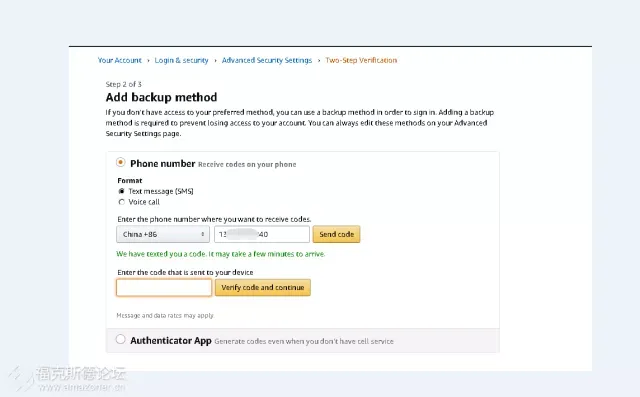The image size is (640, 397).
Task: Click the Two-Step Verification breadcrumb
Action: tap(361, 60)
